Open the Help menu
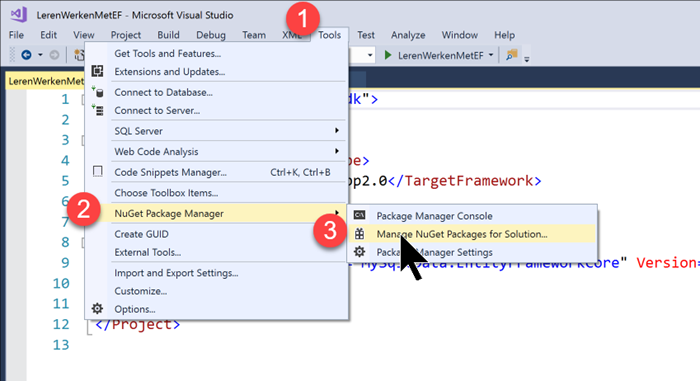This screenshot has height=381, width=700. click(x=504, y=35)
